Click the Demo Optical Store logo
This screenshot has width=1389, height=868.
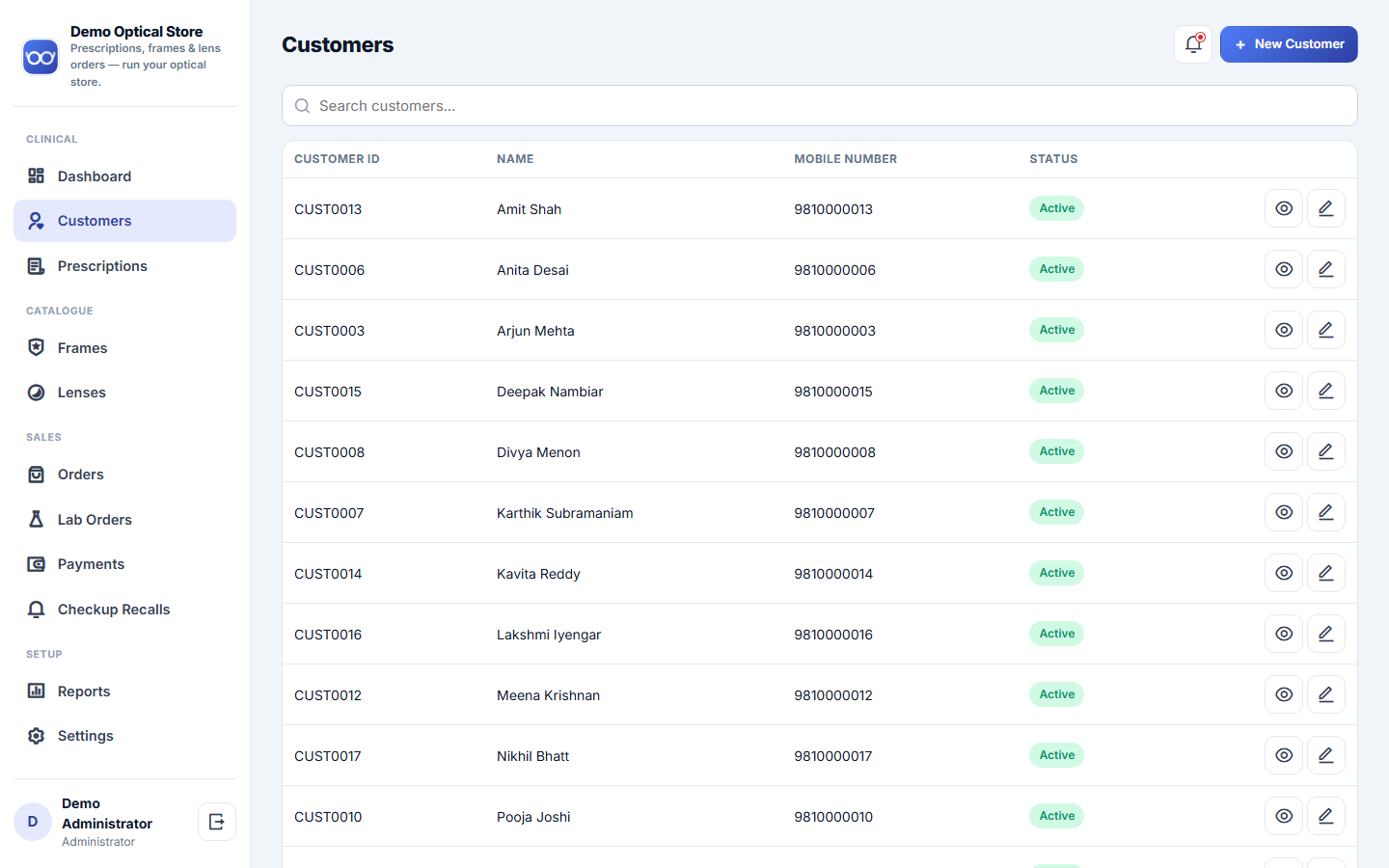(x=41, y=57)
